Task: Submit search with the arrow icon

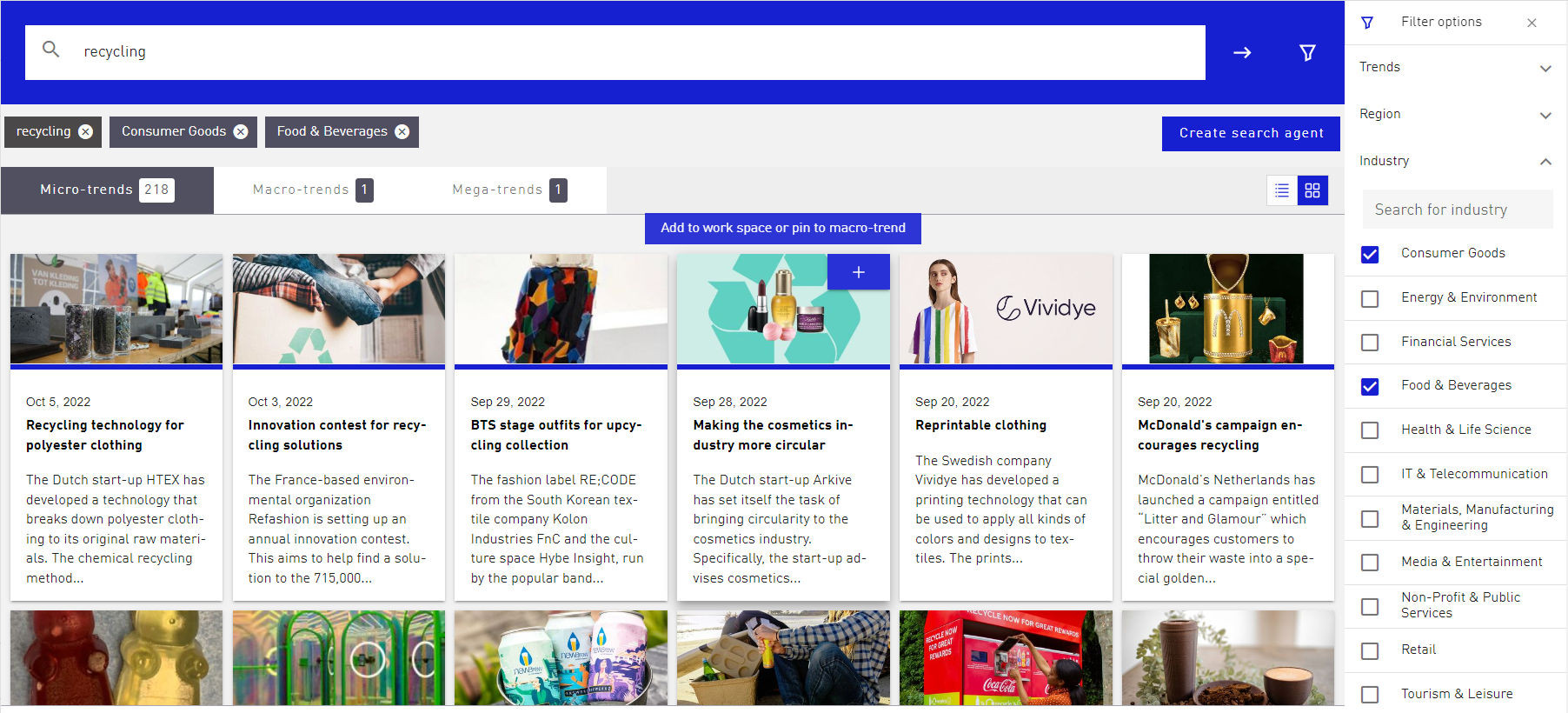Action: point(1242,53)
